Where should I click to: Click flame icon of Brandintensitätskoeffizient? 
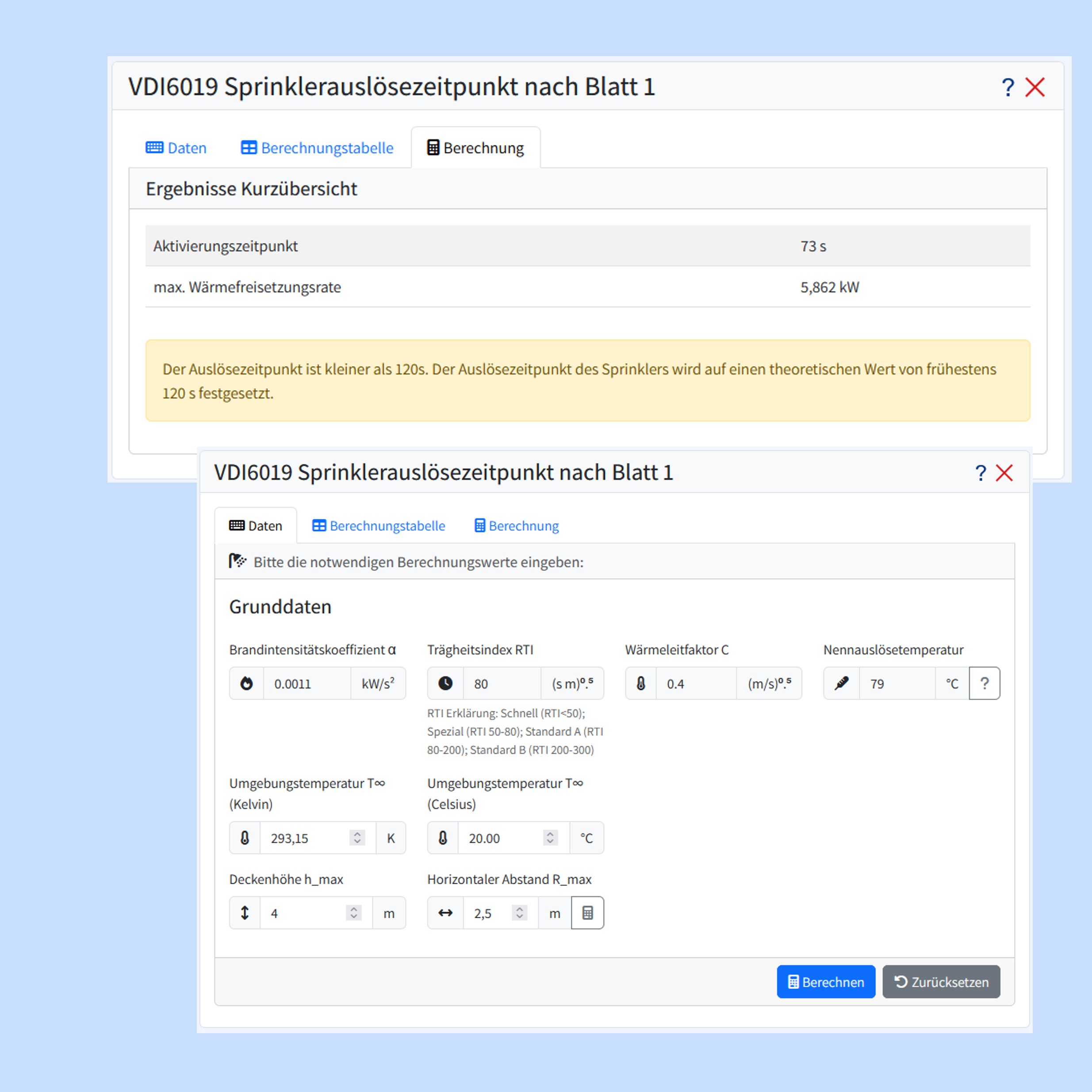tap(246, 683)
